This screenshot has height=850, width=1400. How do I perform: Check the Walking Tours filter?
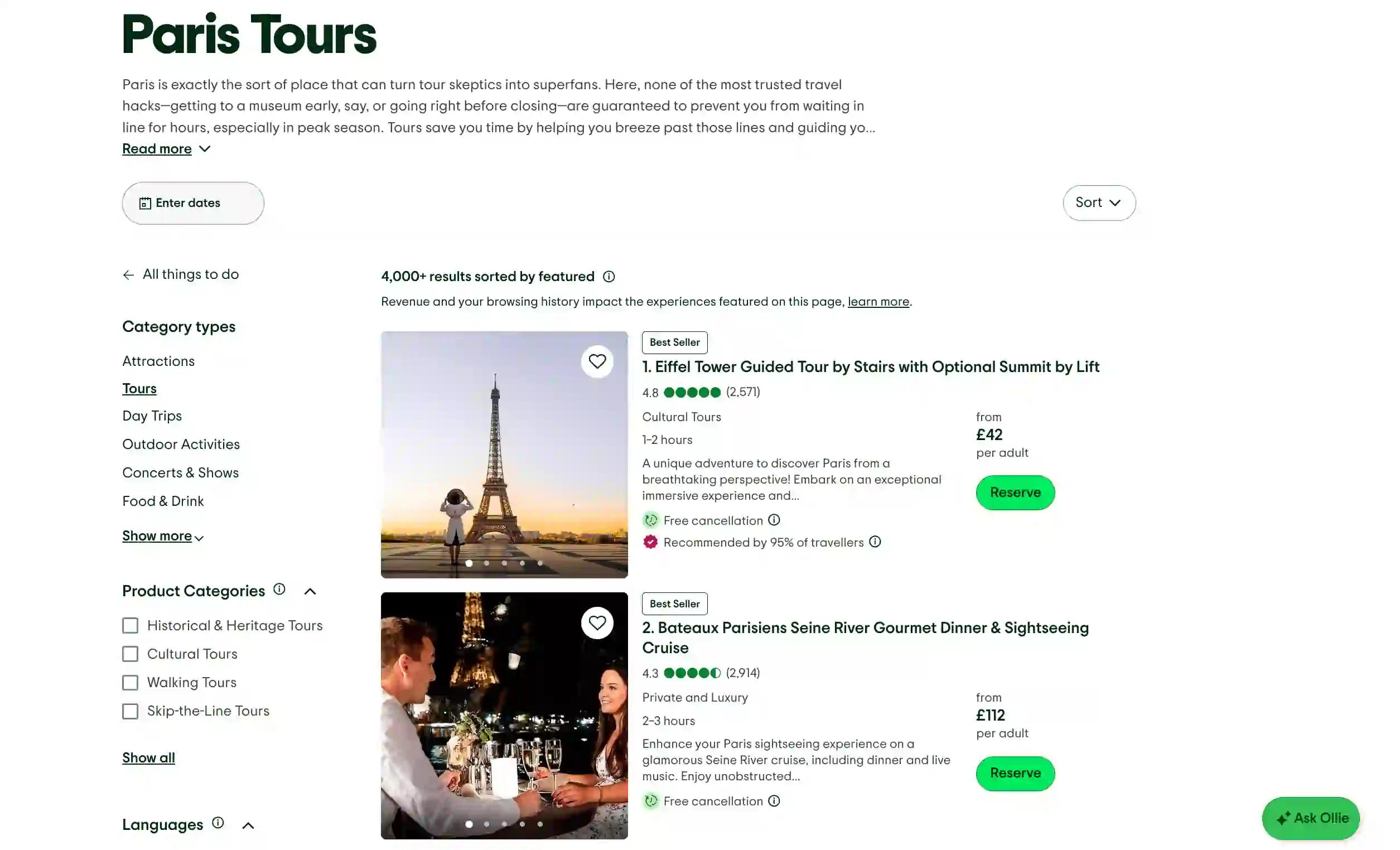[x=130, y=682]
